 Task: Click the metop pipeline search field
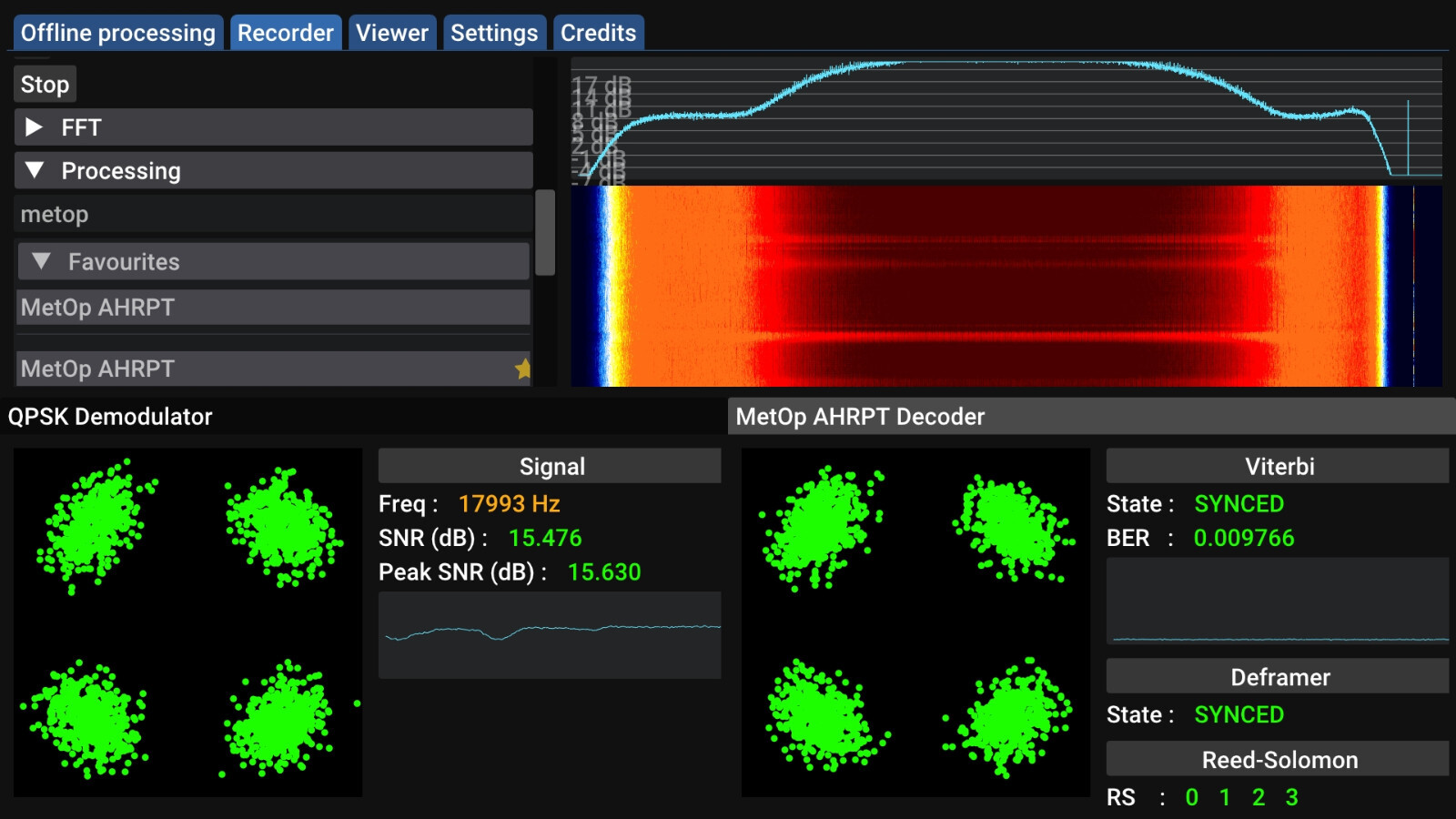[x=273, y=214]
